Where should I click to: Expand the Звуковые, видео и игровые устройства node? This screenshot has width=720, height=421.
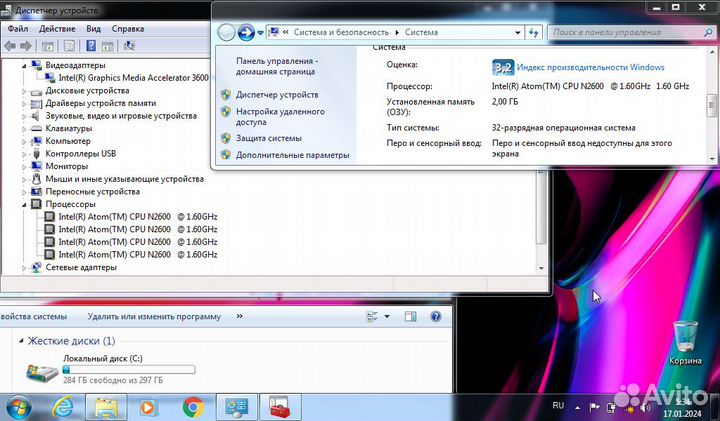[24, 117]
